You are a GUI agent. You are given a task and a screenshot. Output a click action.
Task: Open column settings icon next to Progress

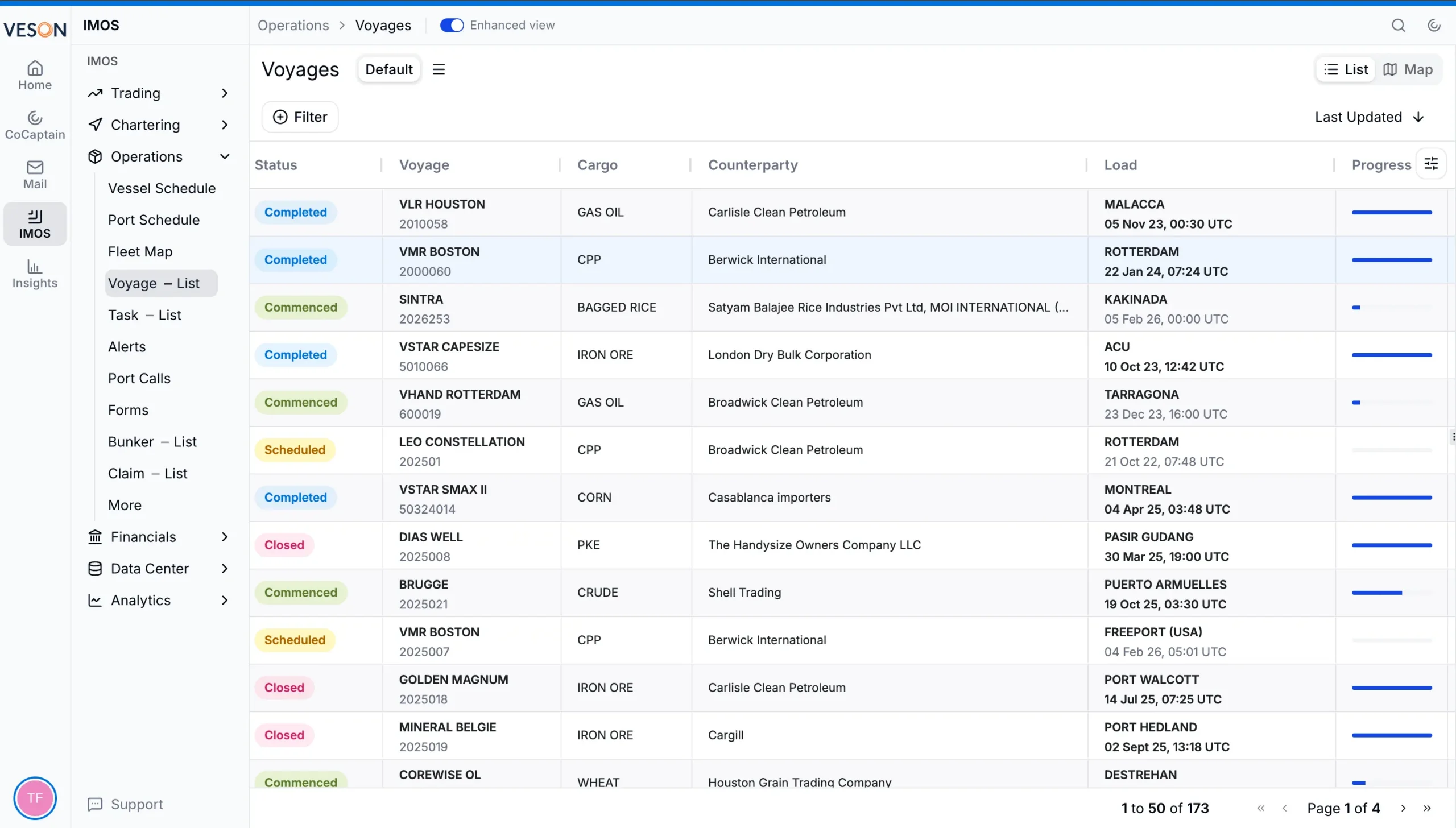coord(1431,164)
